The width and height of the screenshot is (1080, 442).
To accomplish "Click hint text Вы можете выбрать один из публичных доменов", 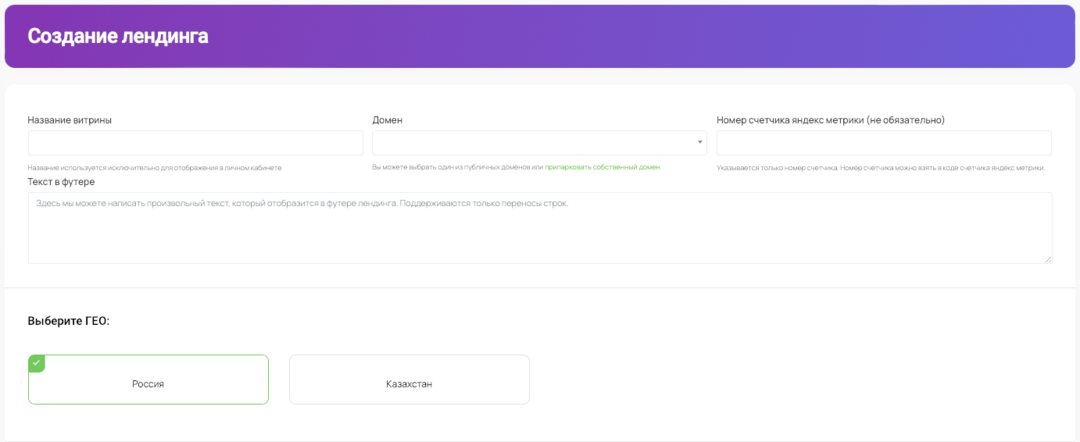I will (457, 167).
